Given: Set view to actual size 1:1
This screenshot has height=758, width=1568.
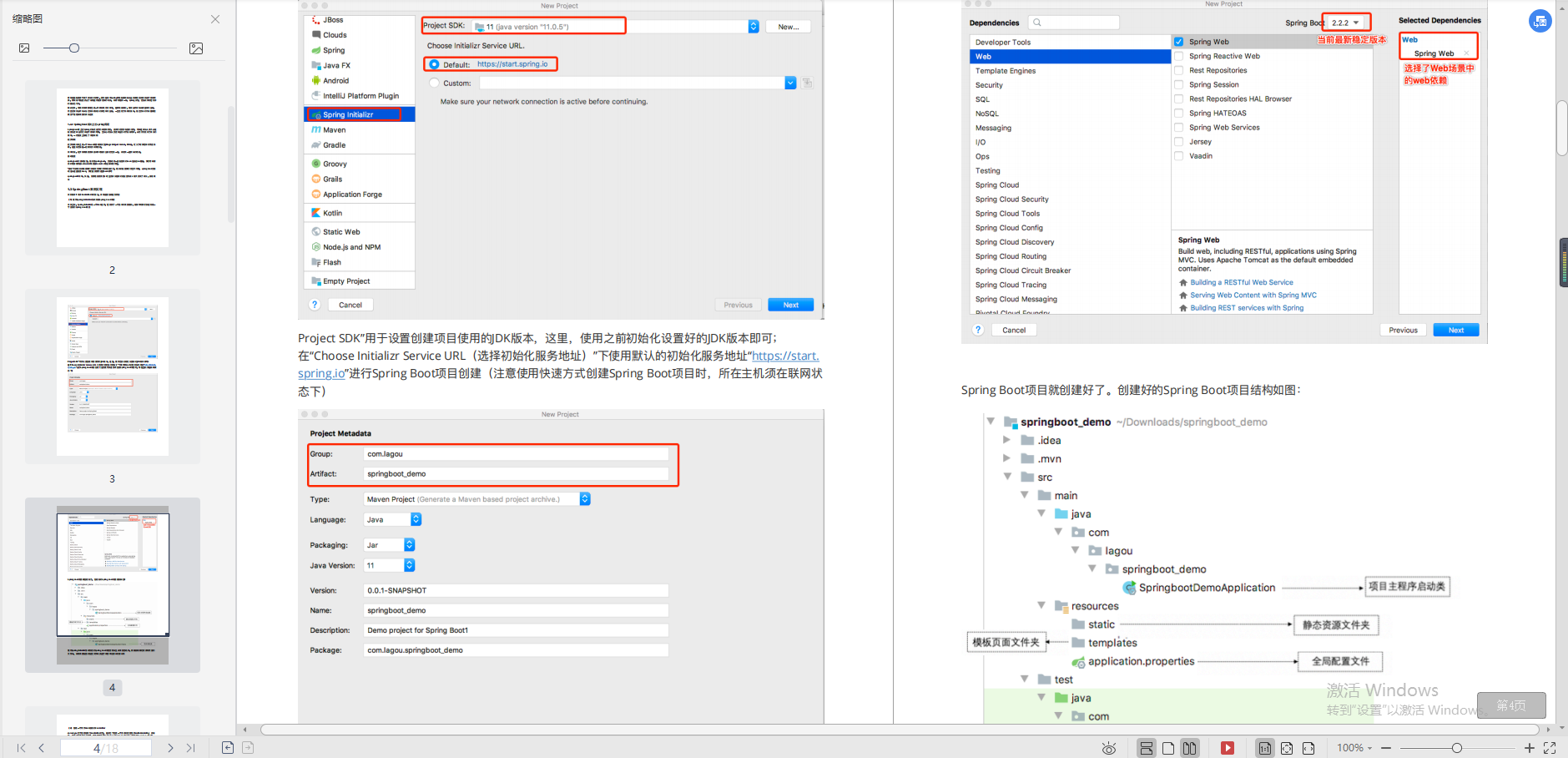Looking at the screenshot, I should coord(1265,748).
